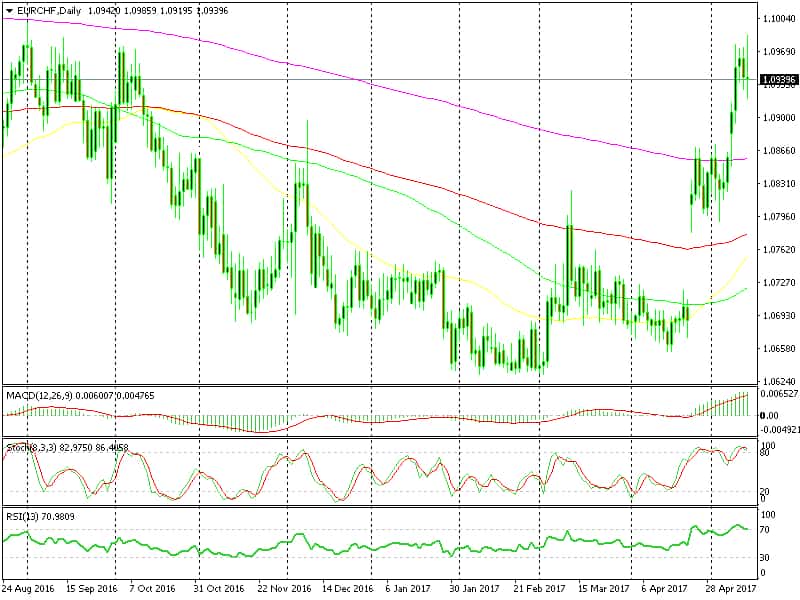The height and width of the screenshot is (600, 800).
Task: Click the 14 Dec 2016 date label
Action: 348,589
